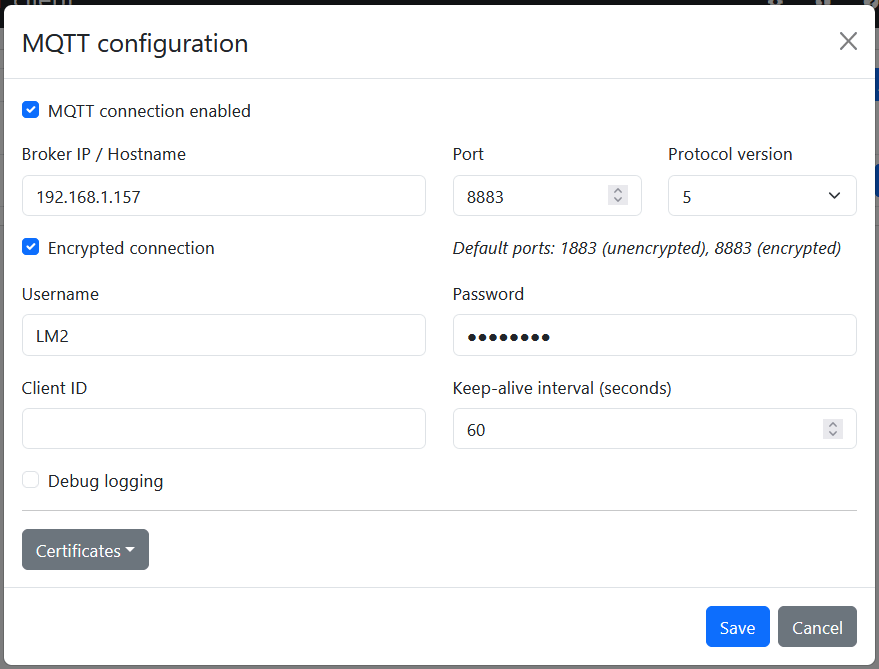Click the MQTT connection enabled label
Viewport: 879px width, 669px height.
tap(149, 111)
